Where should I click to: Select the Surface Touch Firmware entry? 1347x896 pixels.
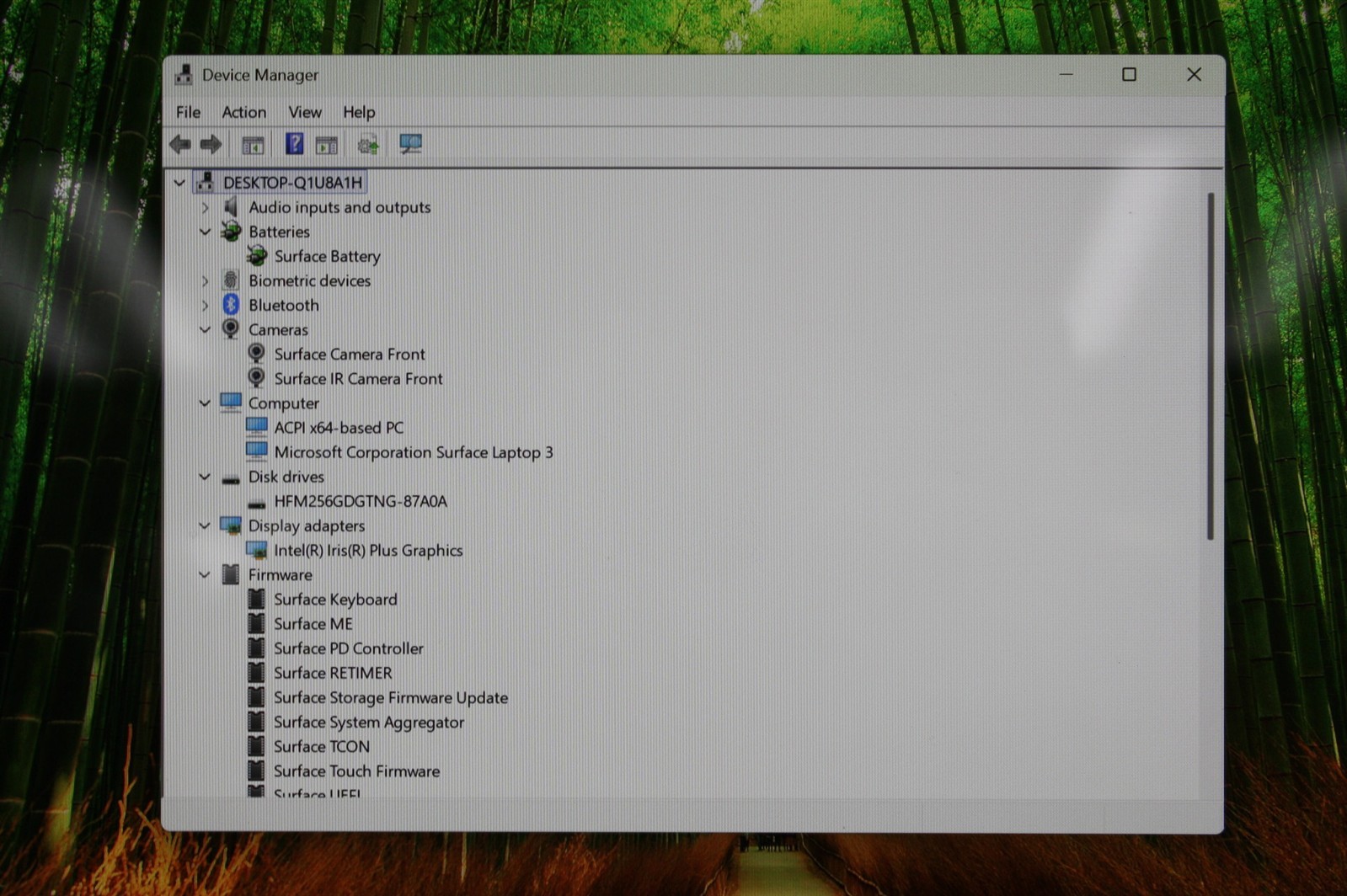pos(356,771)
